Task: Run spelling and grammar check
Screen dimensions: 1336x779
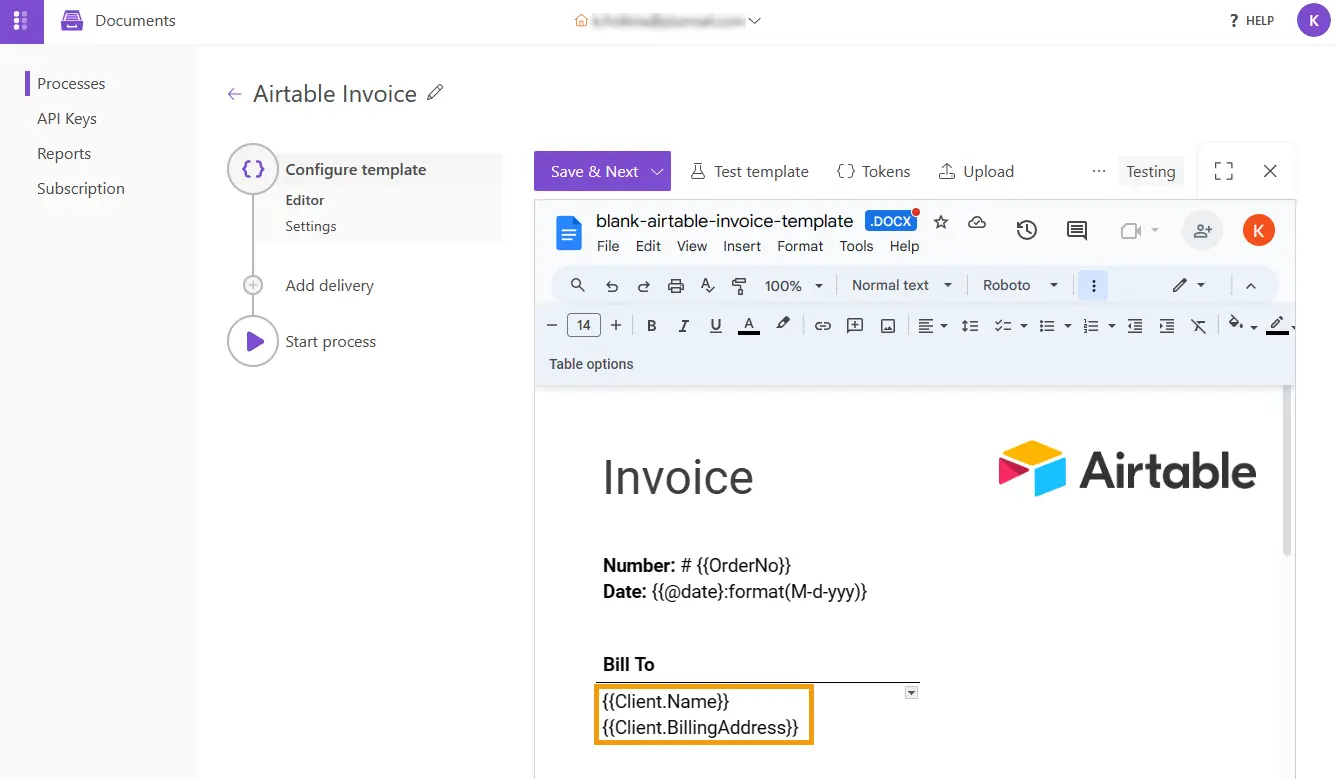Action: pos(708,286)
